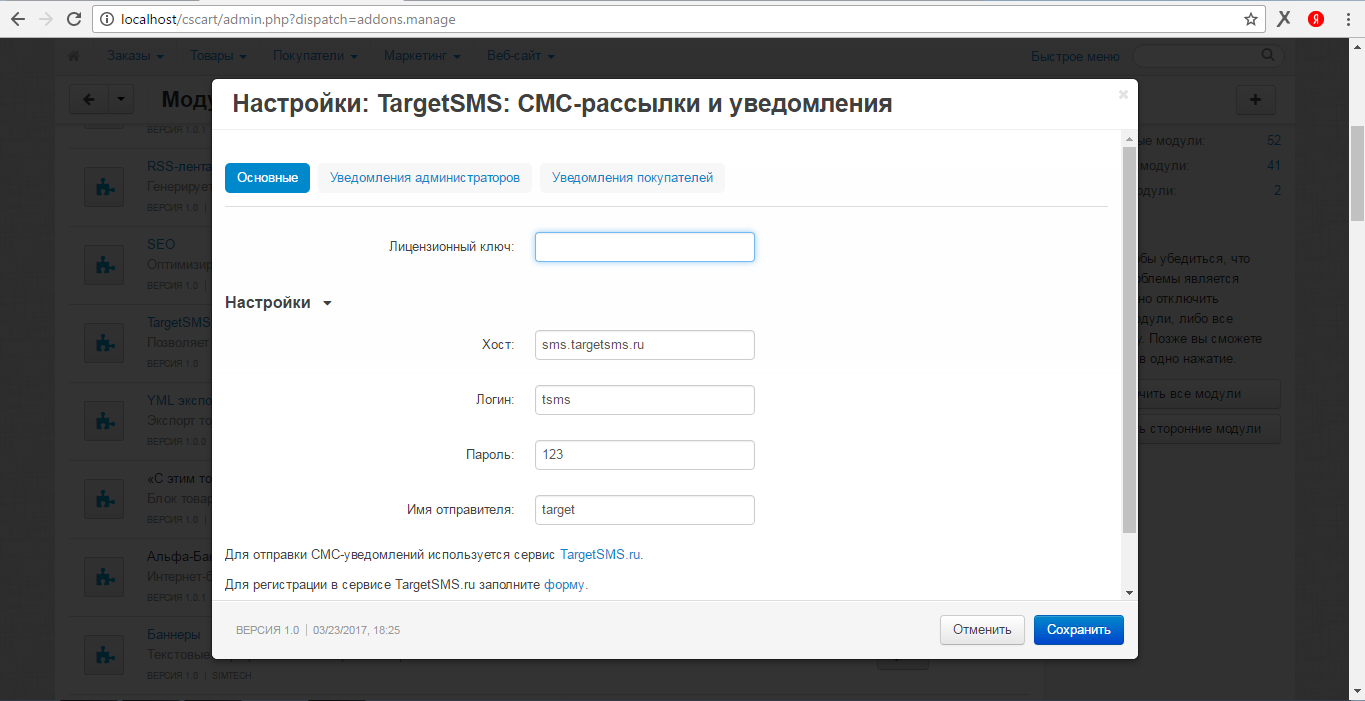Click the Пароль input field

click(x=645, y=455)
